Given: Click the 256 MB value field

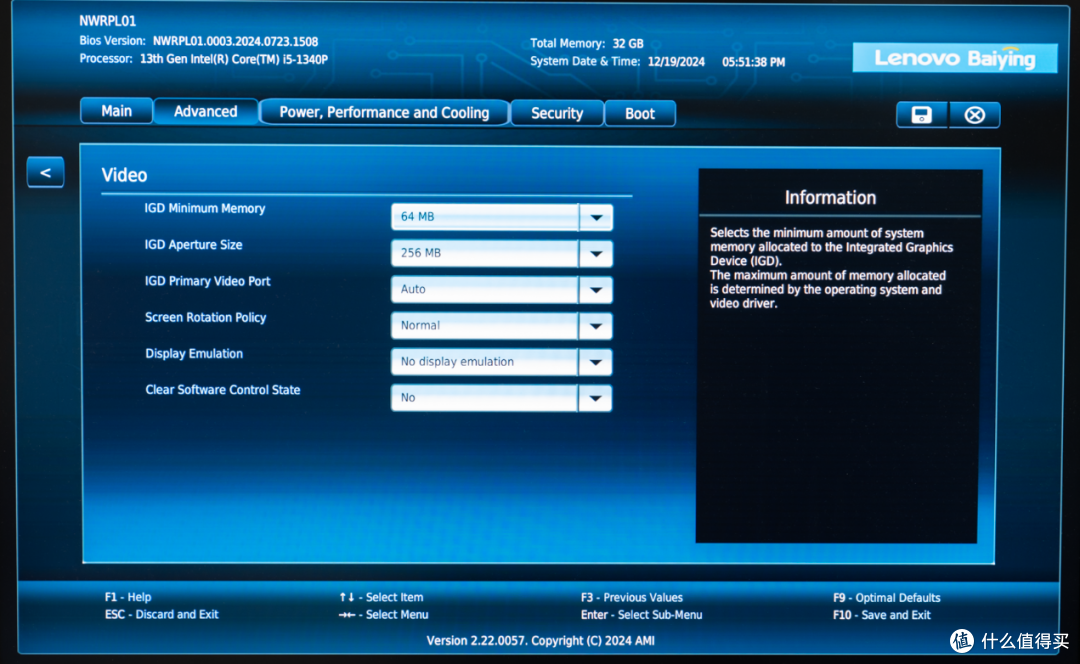Looking at the screenshot, I should point(485,253).
